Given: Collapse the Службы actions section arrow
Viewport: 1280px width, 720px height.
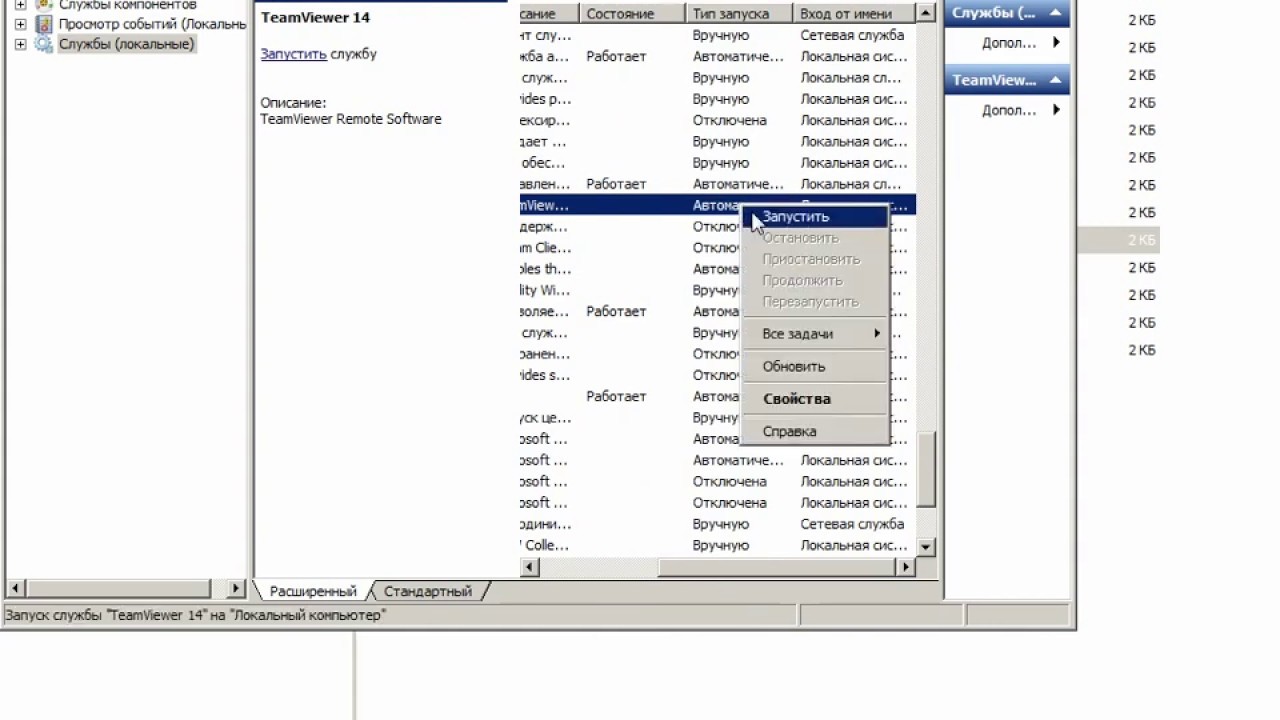Looking at the screenshot, I should click(x=1055, y=13).
